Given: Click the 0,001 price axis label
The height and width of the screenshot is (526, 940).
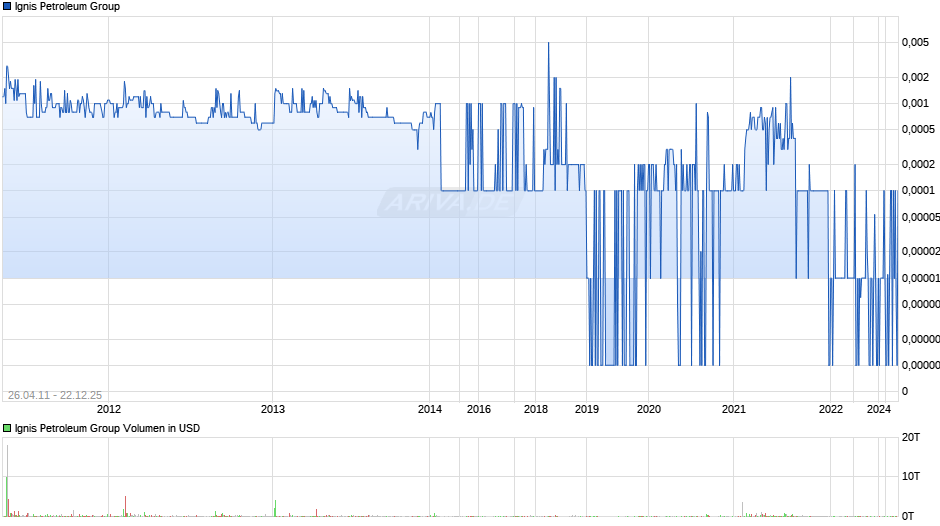Looking at the screenshot, I should (x=915, y=103).
